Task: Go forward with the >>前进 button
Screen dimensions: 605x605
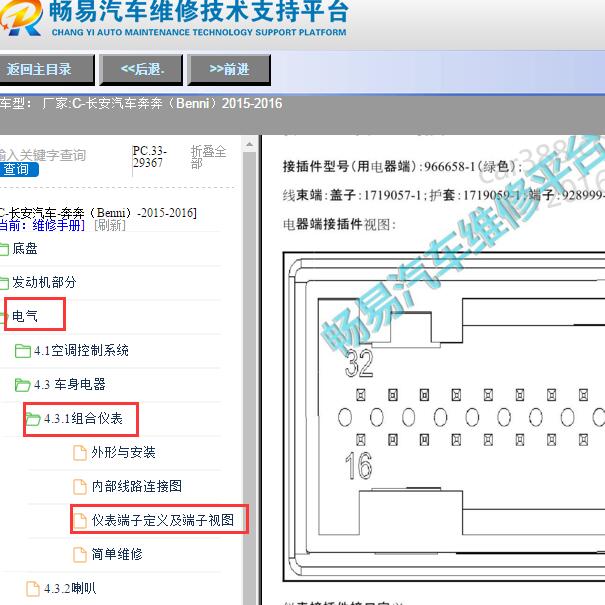Action: (229, 69)
